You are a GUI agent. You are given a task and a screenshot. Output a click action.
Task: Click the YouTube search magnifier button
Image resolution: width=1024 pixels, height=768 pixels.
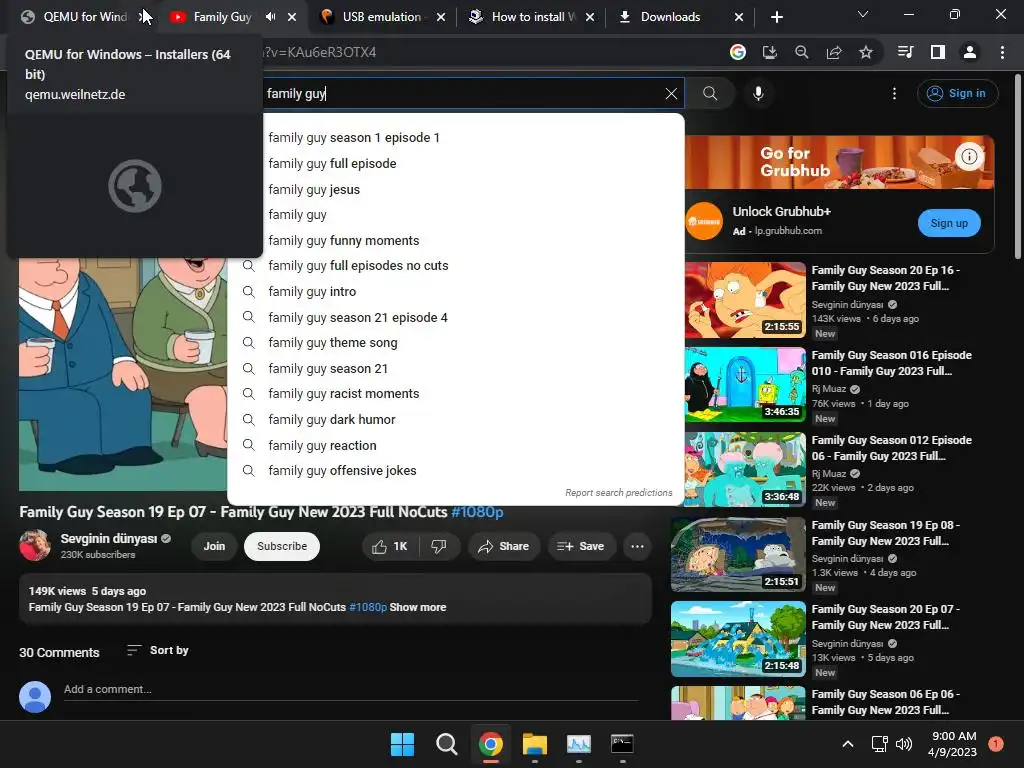pos(710,93)
